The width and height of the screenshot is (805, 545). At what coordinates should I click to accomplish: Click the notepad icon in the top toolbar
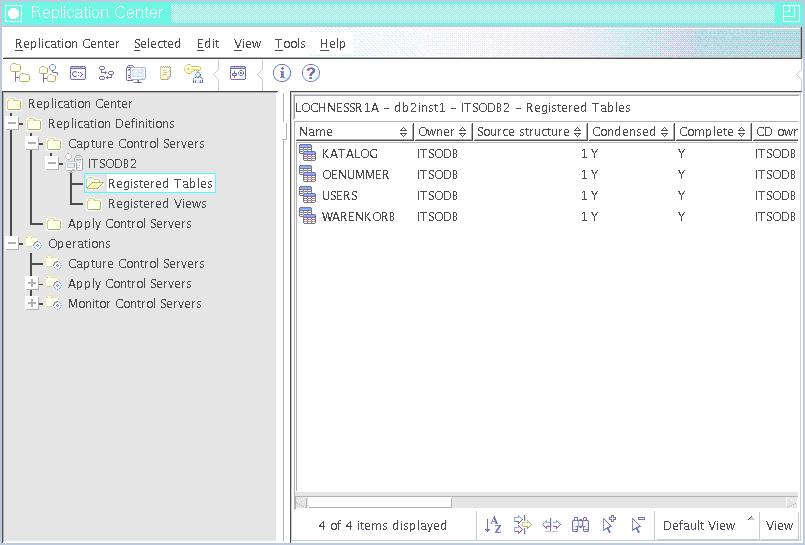click(x=165, y=73)
